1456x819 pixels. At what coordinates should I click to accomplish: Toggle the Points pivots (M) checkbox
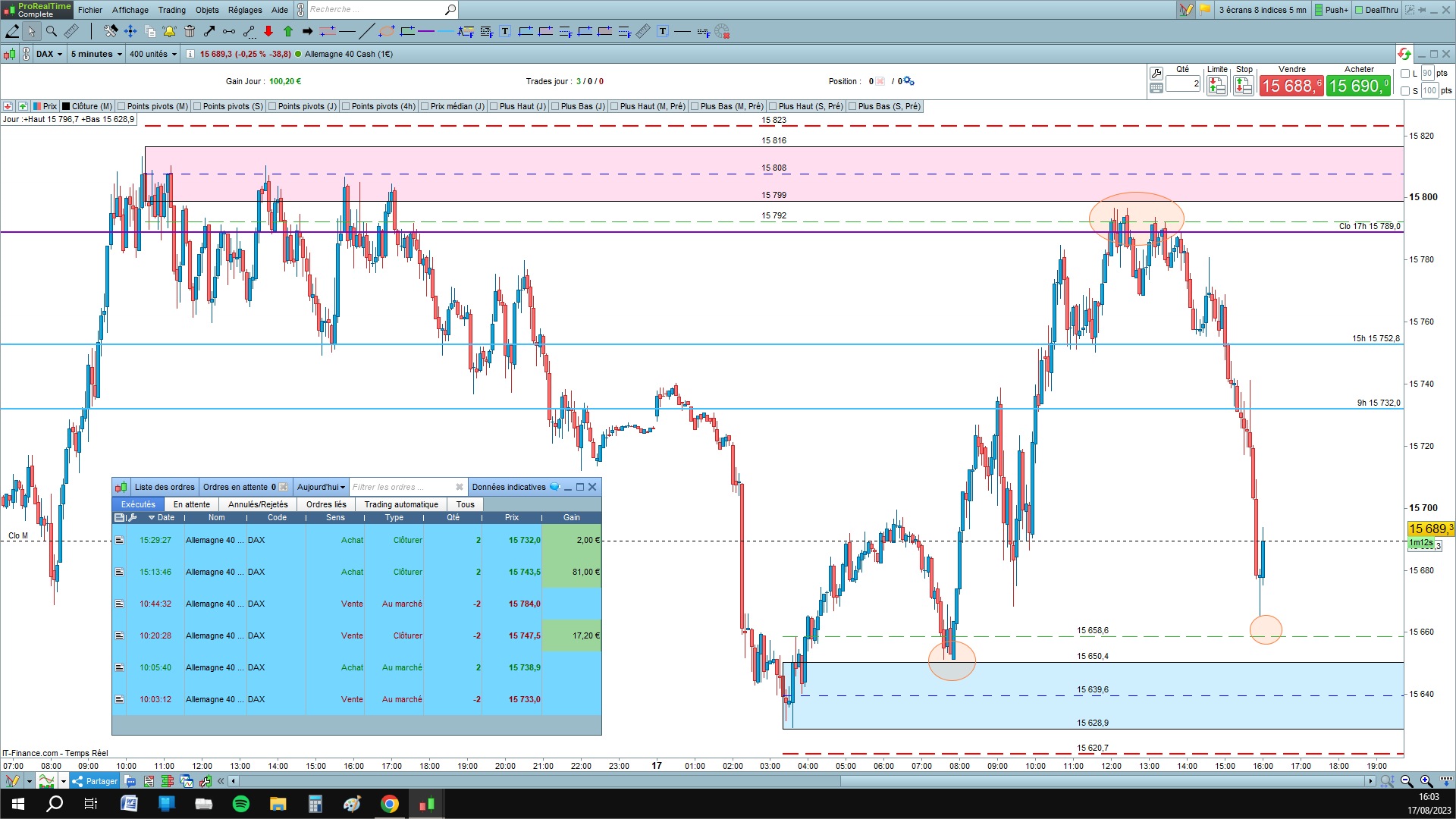[121, 106]
